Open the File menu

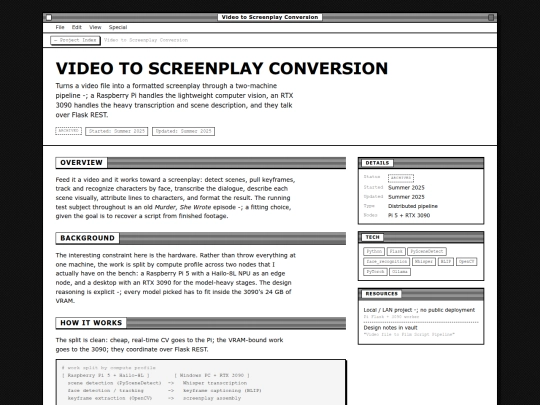point(60,27)
